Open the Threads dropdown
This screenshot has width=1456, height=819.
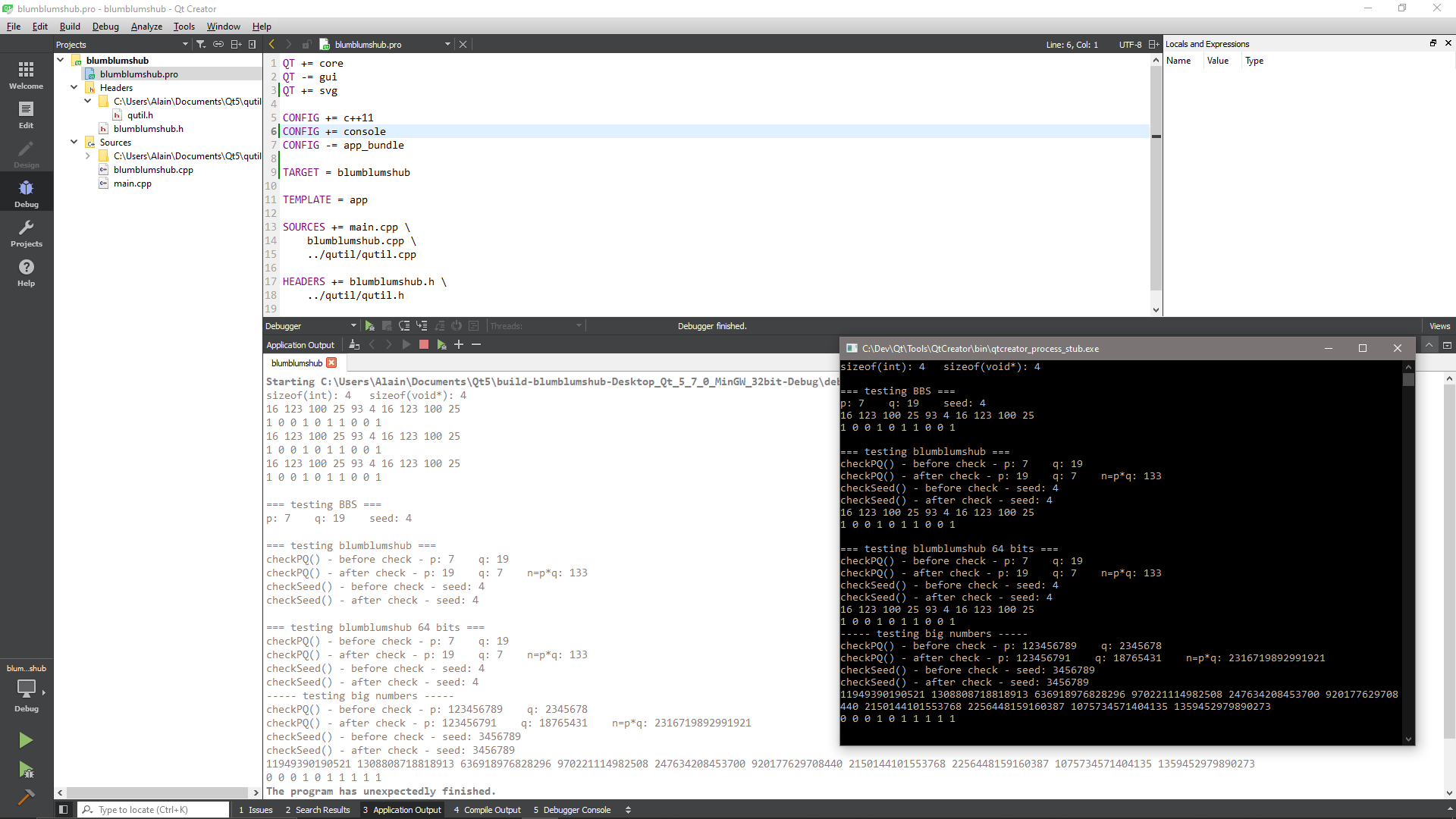pos(536,326)
